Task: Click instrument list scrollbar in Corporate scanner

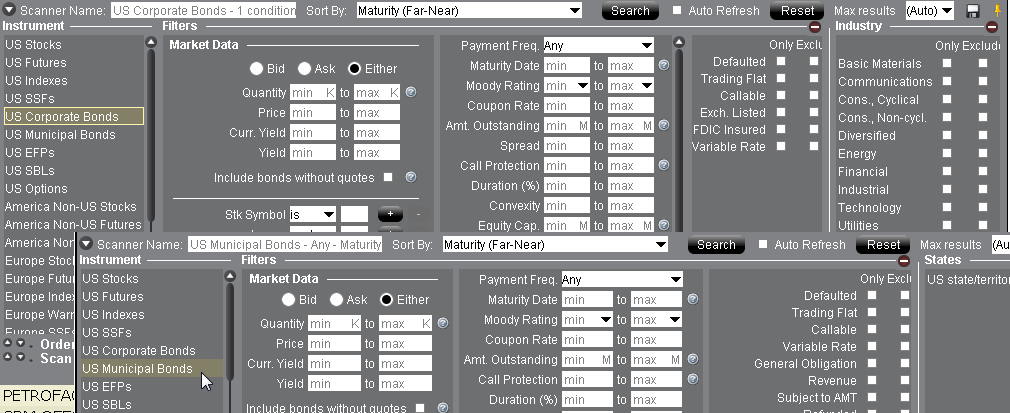Action: click(151, 134)
